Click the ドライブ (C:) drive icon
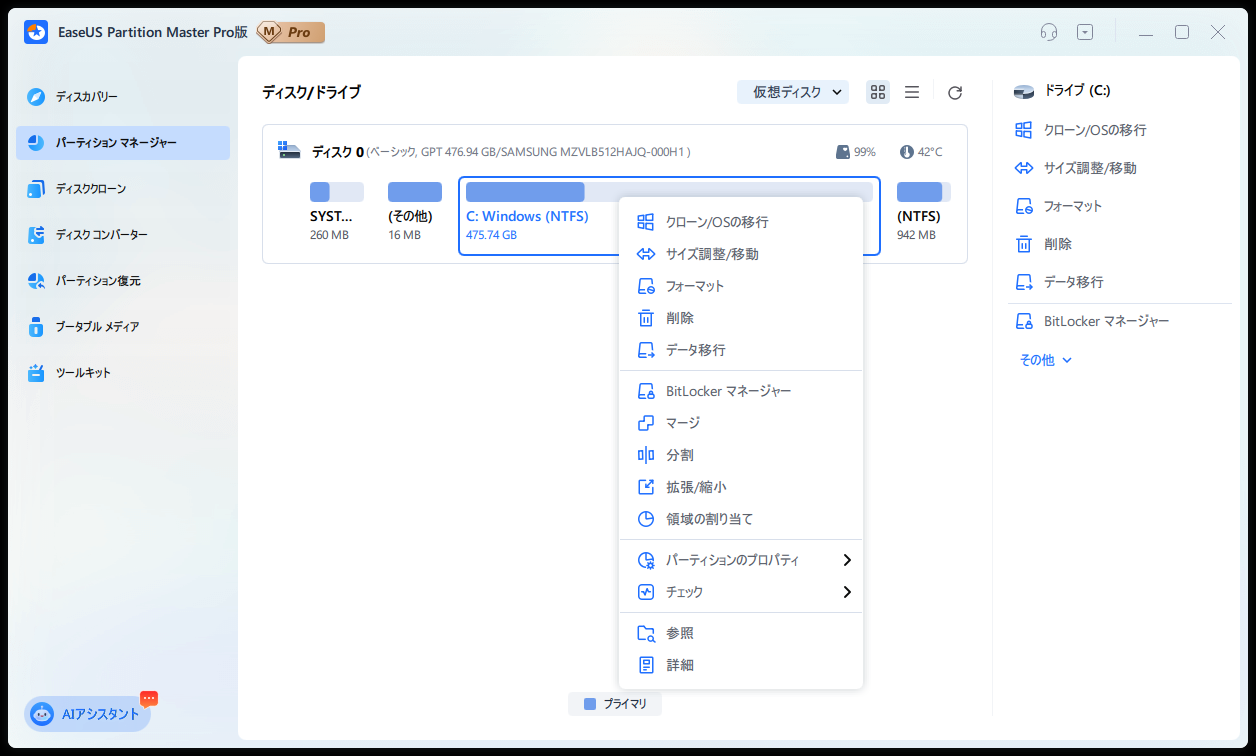The height and width of the screenshot is (756, 1256). pyautogui.click(x=1024, y=92)
